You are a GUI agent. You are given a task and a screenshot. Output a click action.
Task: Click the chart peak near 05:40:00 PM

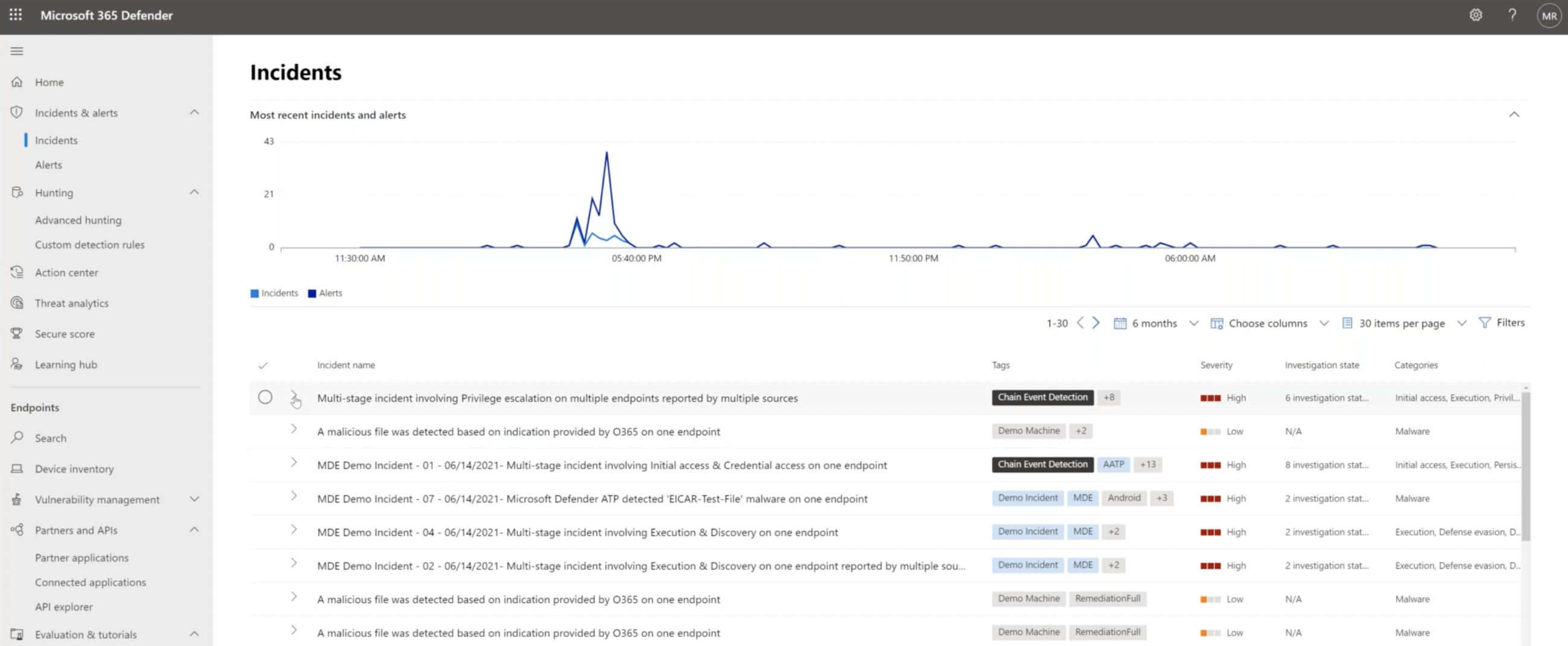607,153
